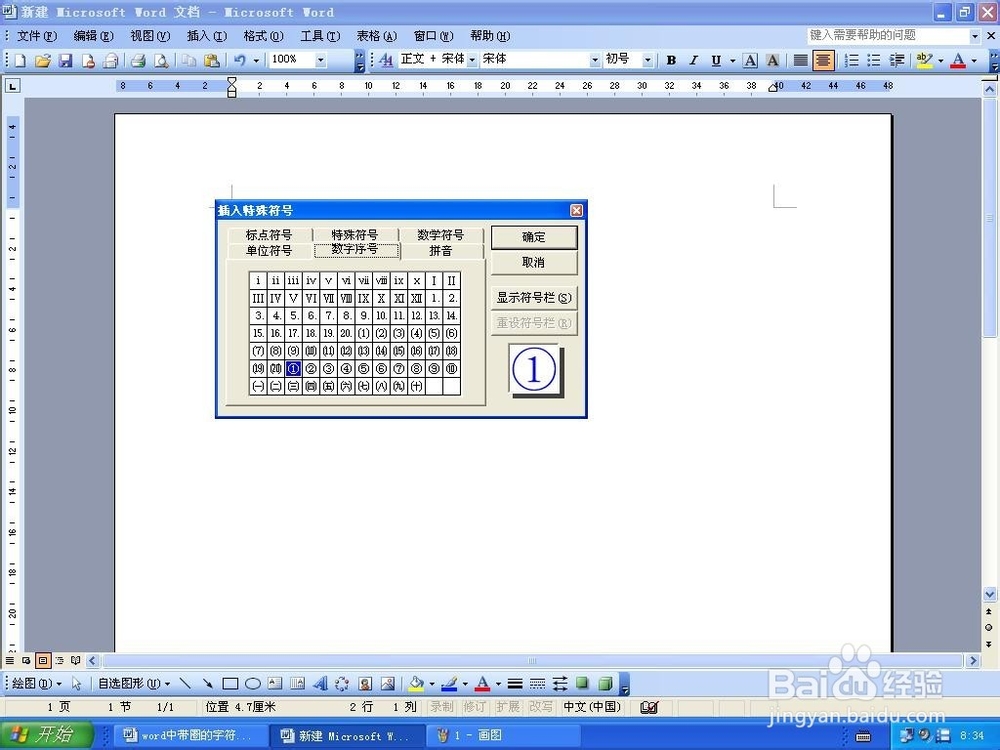Open the 开始 Start button

(x=47, y=735)
